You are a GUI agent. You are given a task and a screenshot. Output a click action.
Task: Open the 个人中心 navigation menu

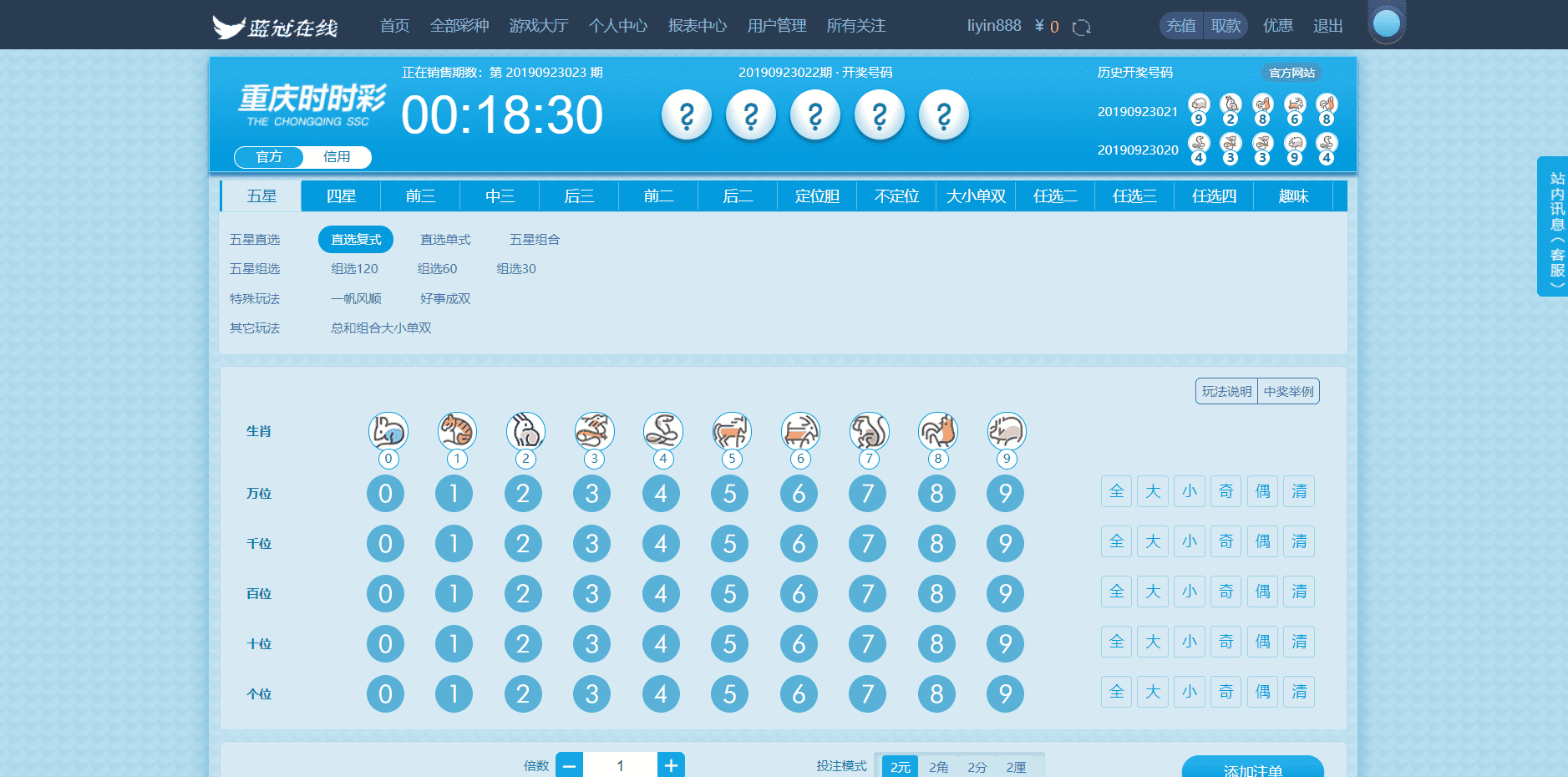[x=618, y=26]
